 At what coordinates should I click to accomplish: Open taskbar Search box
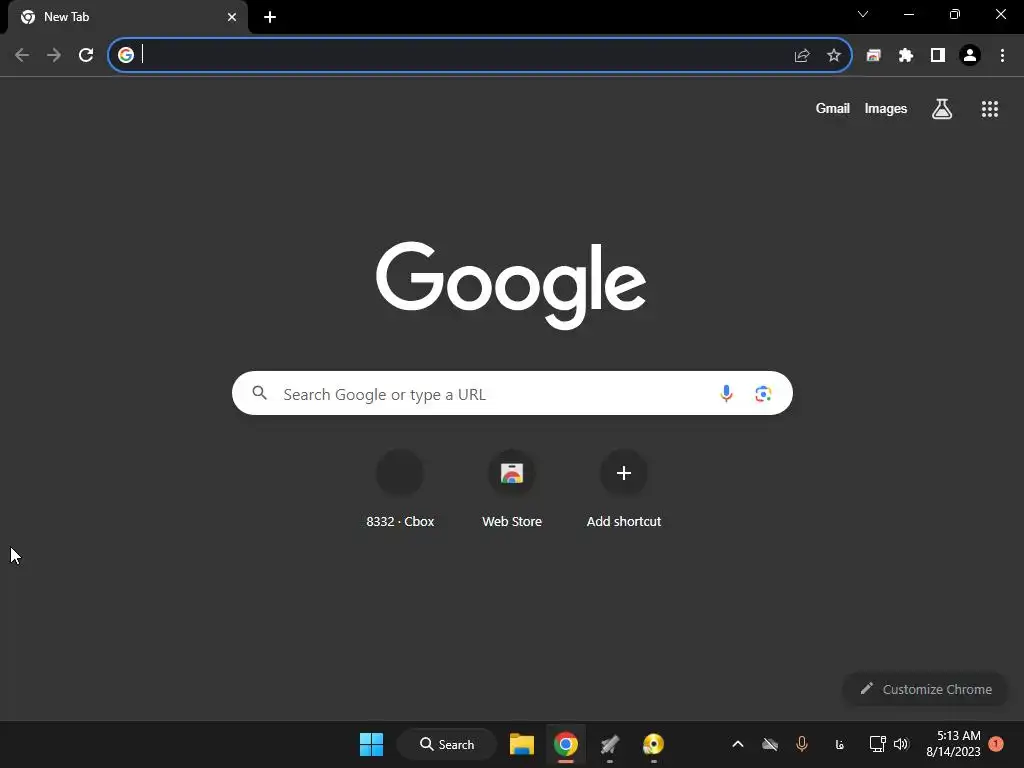coord(447,744)
